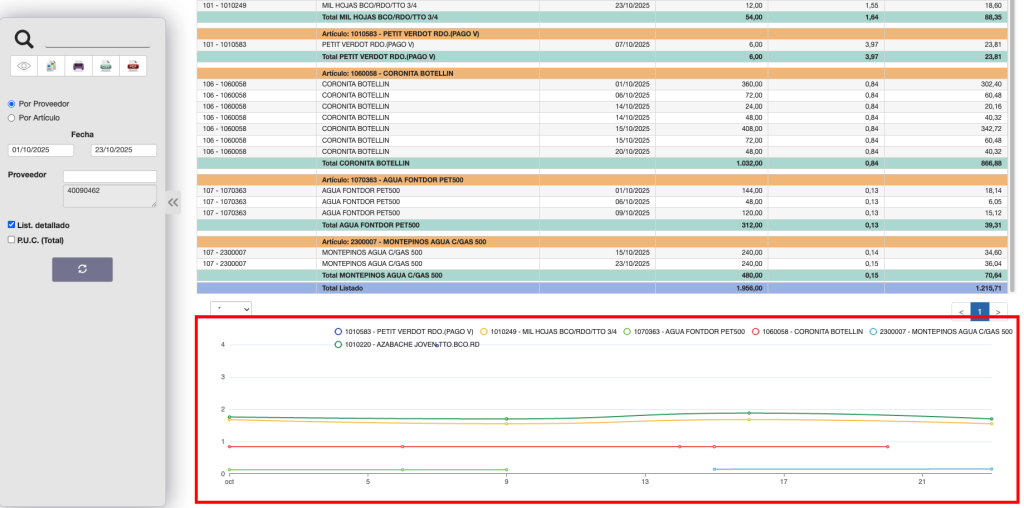Click the copy document icon
The image size is (1024, 508).
click(x=51, y=67)
